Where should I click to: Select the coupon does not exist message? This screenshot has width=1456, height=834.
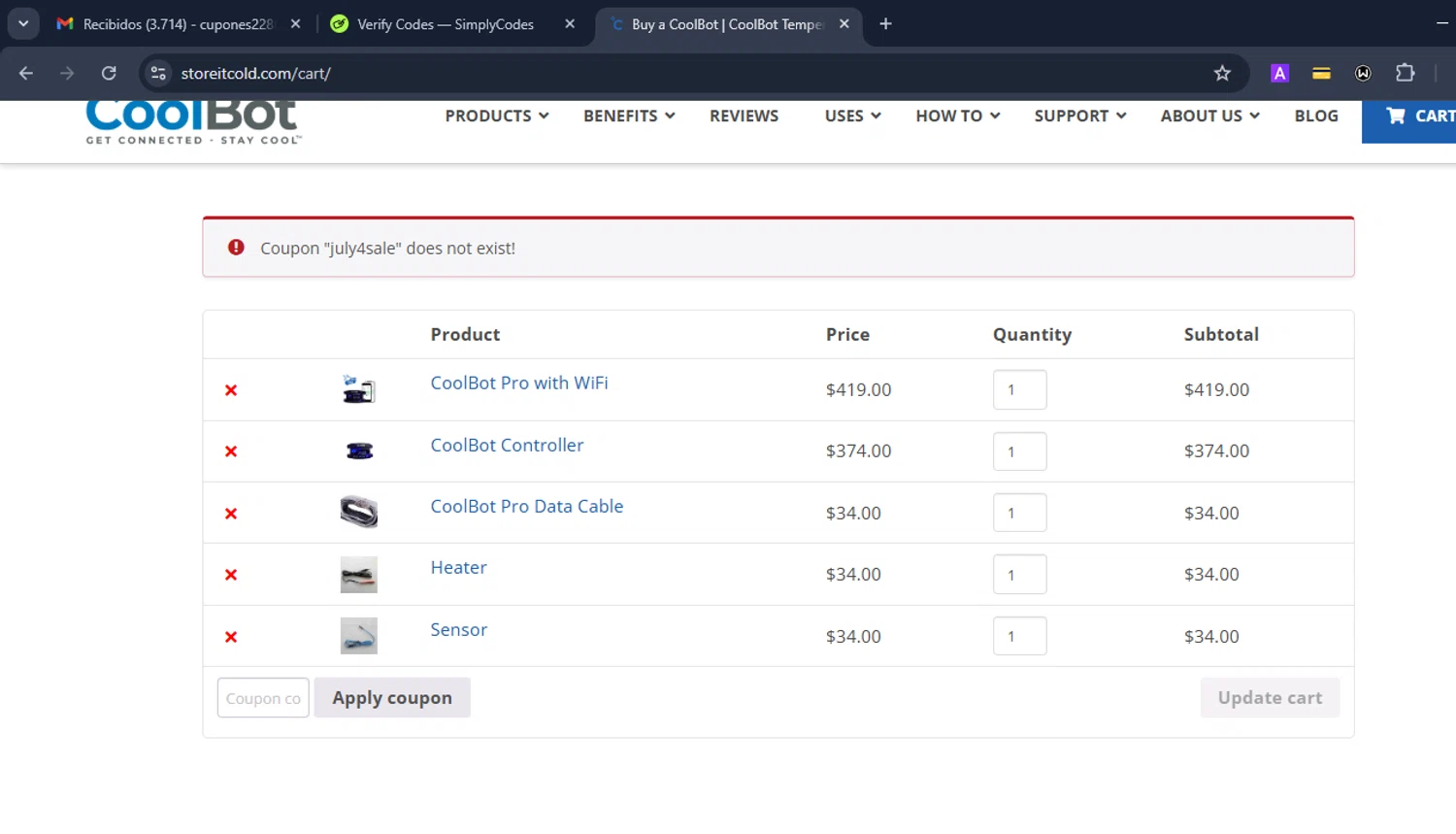387,249
